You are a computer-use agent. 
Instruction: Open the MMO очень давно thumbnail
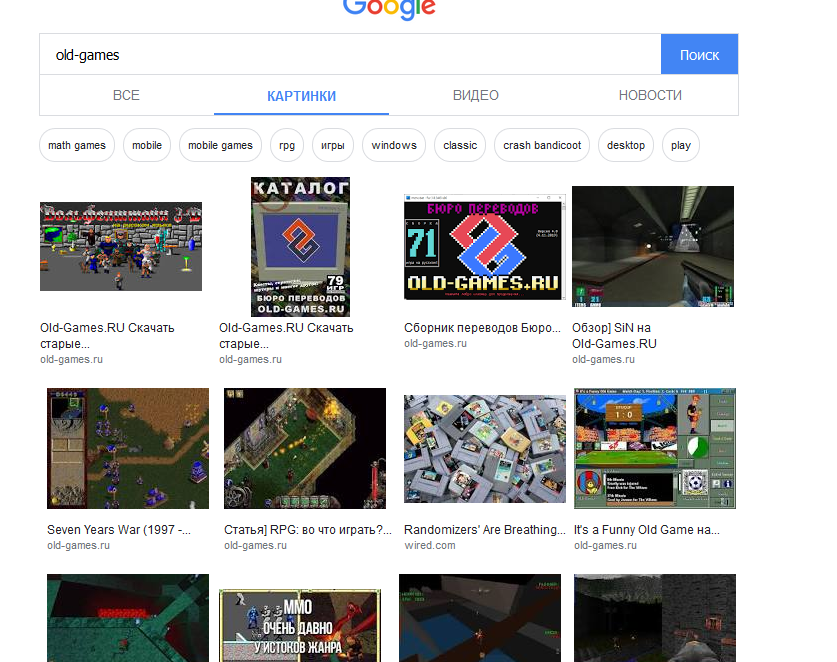[300, 626]
